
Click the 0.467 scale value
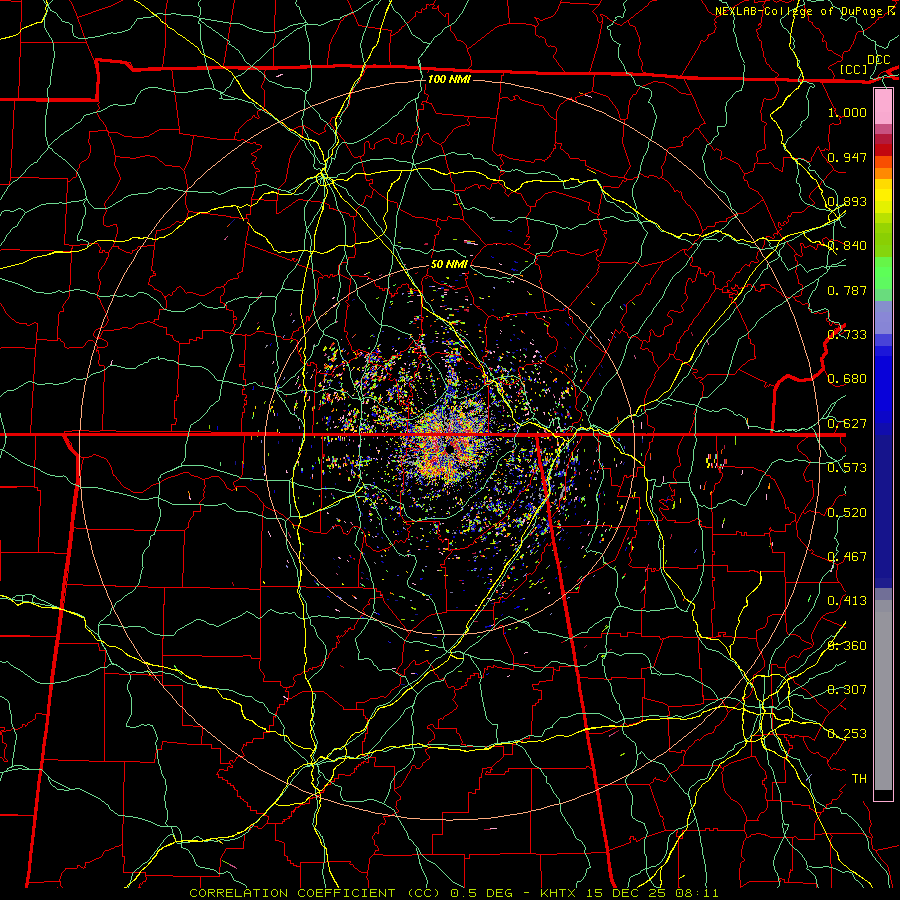pos(847,557)
